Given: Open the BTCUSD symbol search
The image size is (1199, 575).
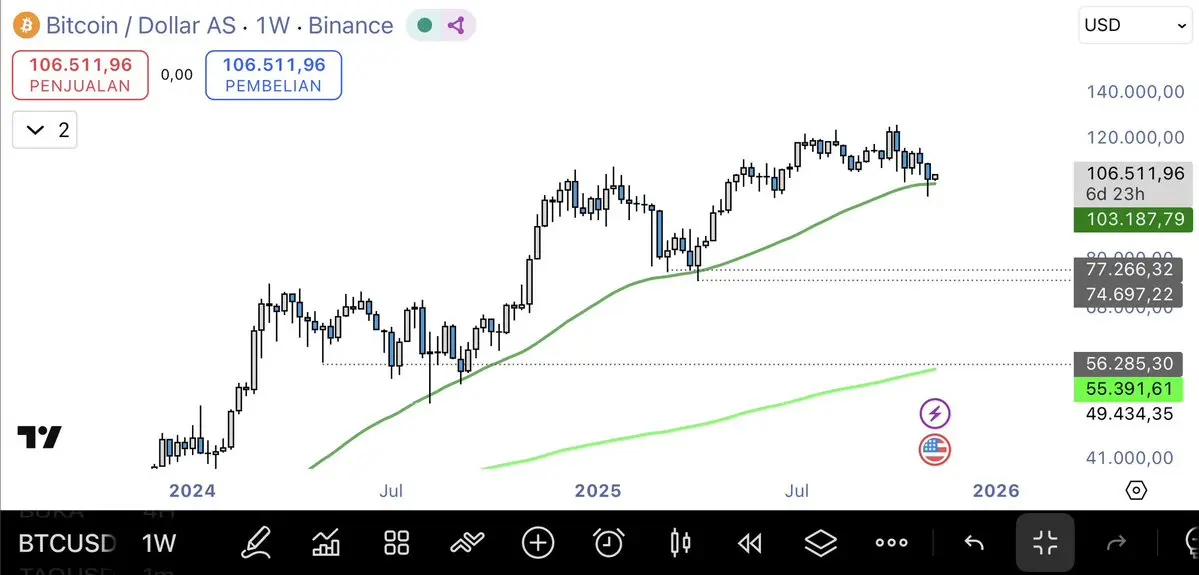Looking at the screenshot, I should pyautogui.click(x=67, y=544).
